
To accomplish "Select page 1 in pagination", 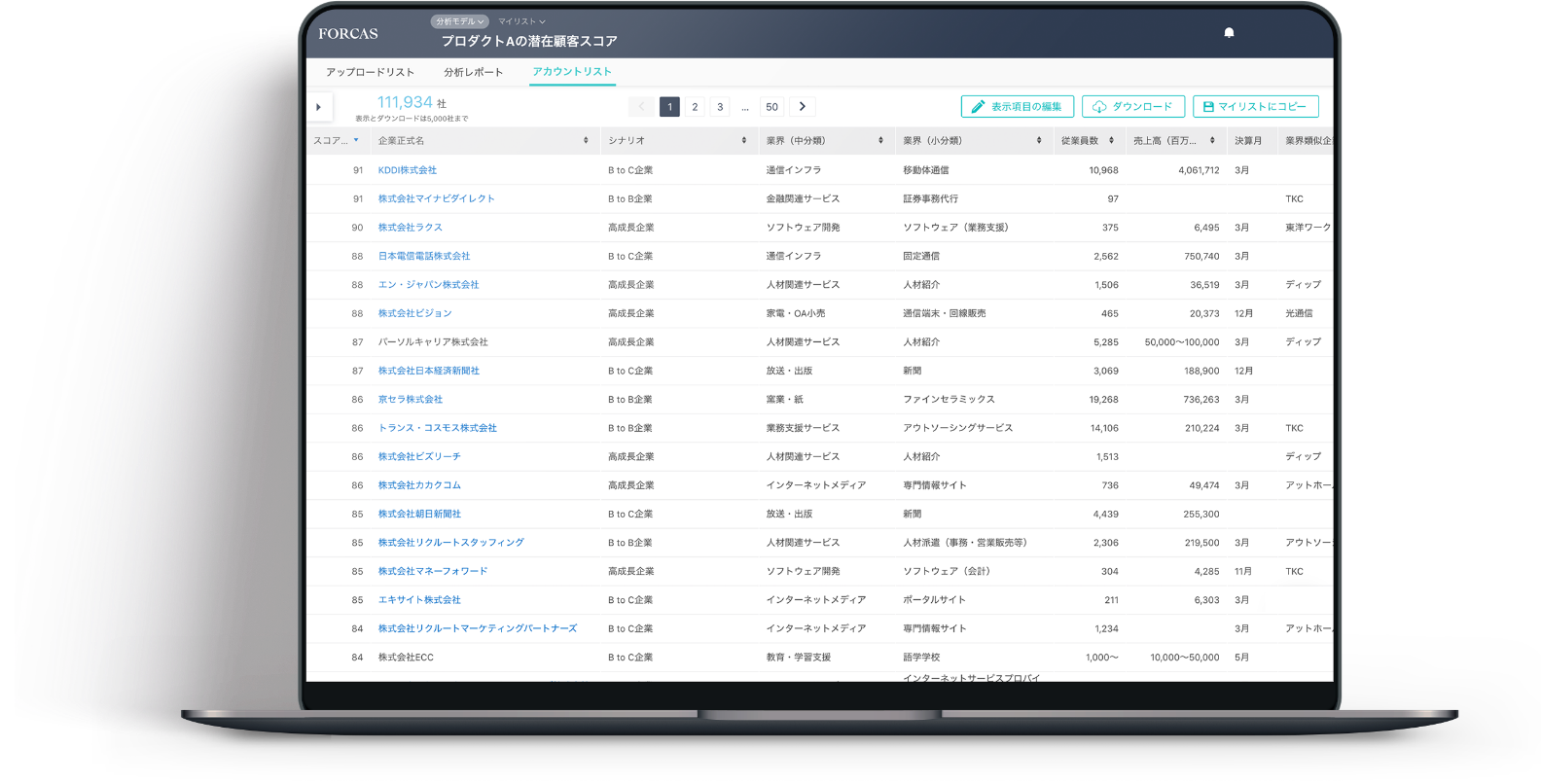I will click(x=669, y=107).
